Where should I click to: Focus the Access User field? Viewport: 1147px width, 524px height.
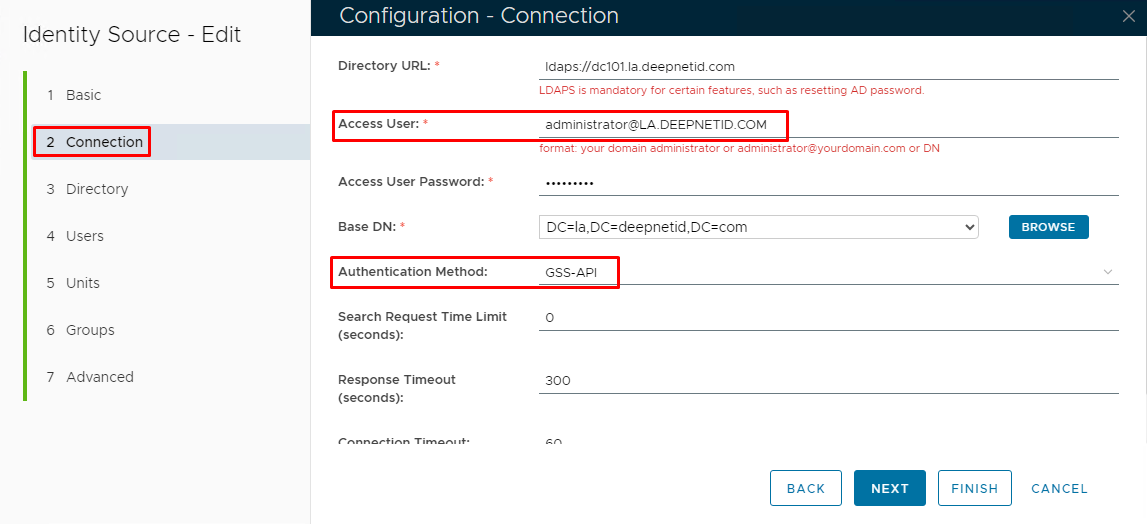pos(828,125)
